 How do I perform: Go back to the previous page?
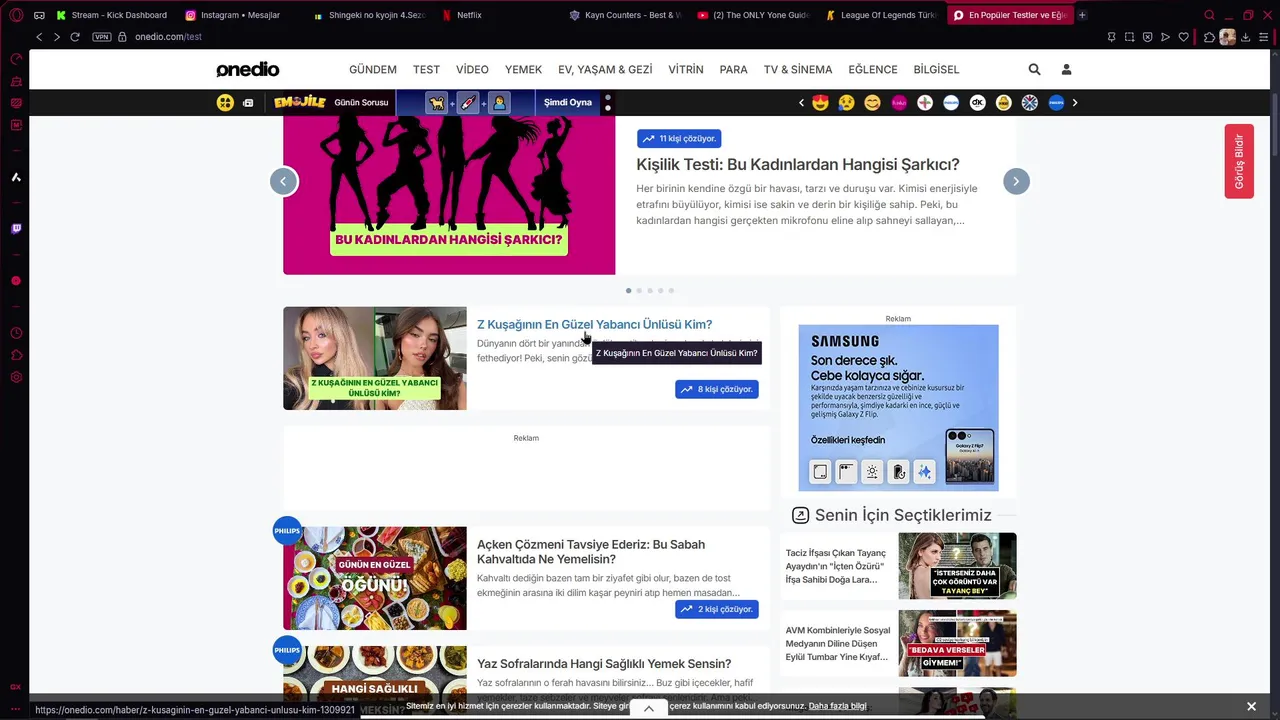tap(39, 37)
